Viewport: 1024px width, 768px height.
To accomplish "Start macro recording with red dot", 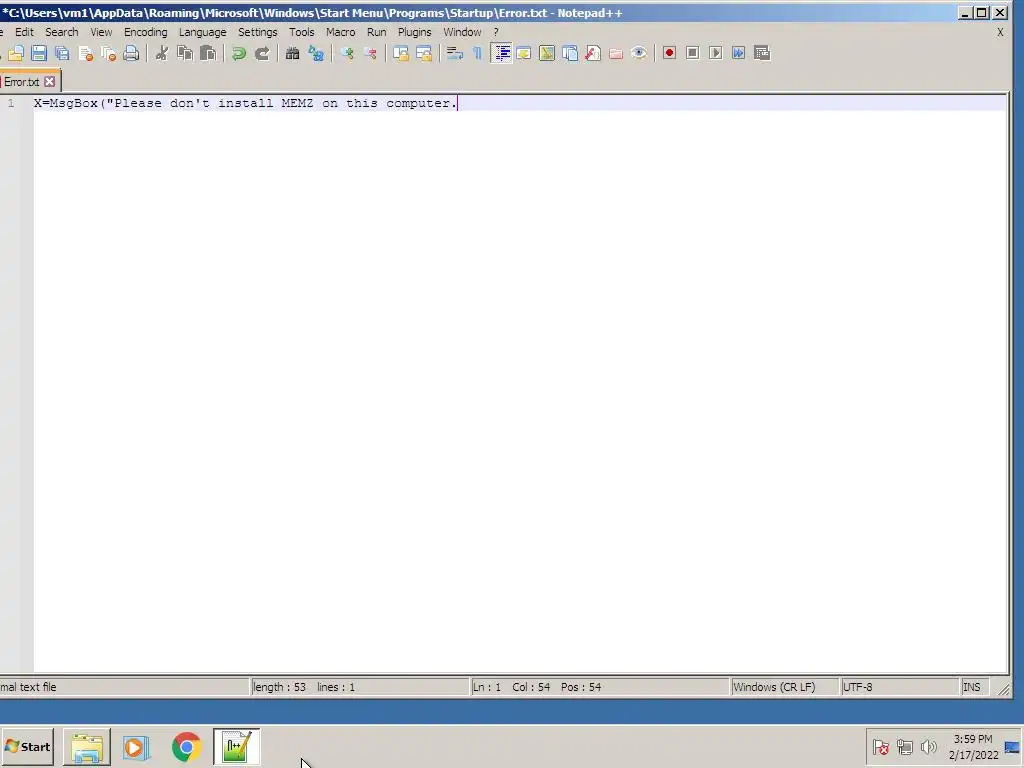I will click(669, 54).
